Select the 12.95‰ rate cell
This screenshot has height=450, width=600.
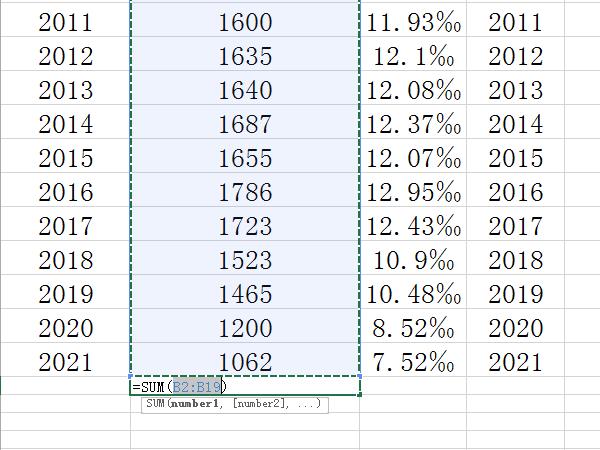pos(413,192)
